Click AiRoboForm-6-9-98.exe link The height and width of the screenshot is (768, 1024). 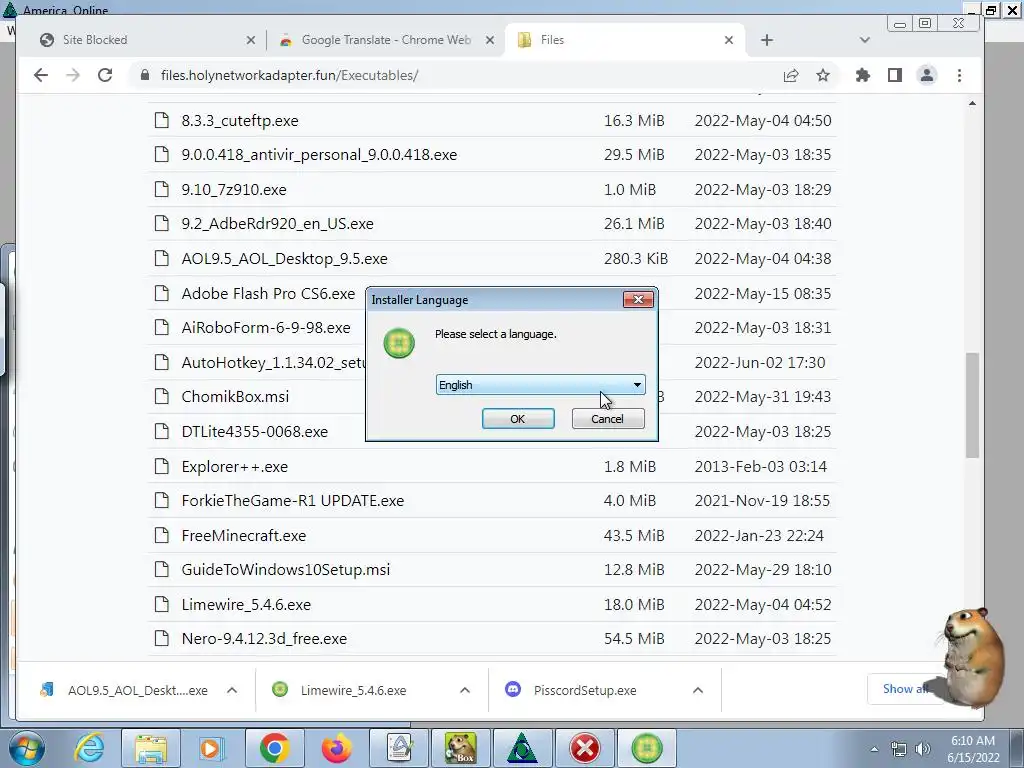(266, 327)
